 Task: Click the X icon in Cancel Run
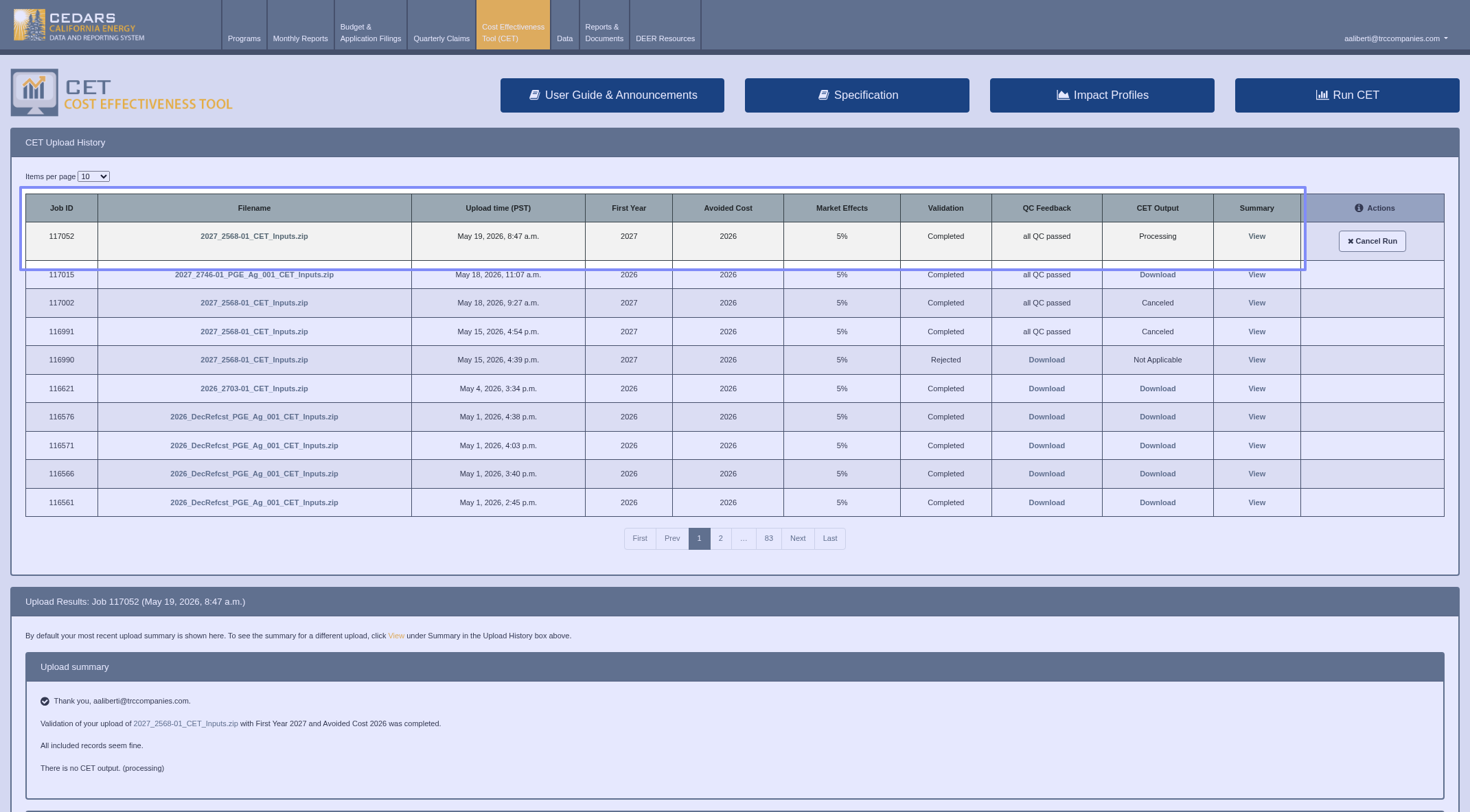tap(1351, 242)
